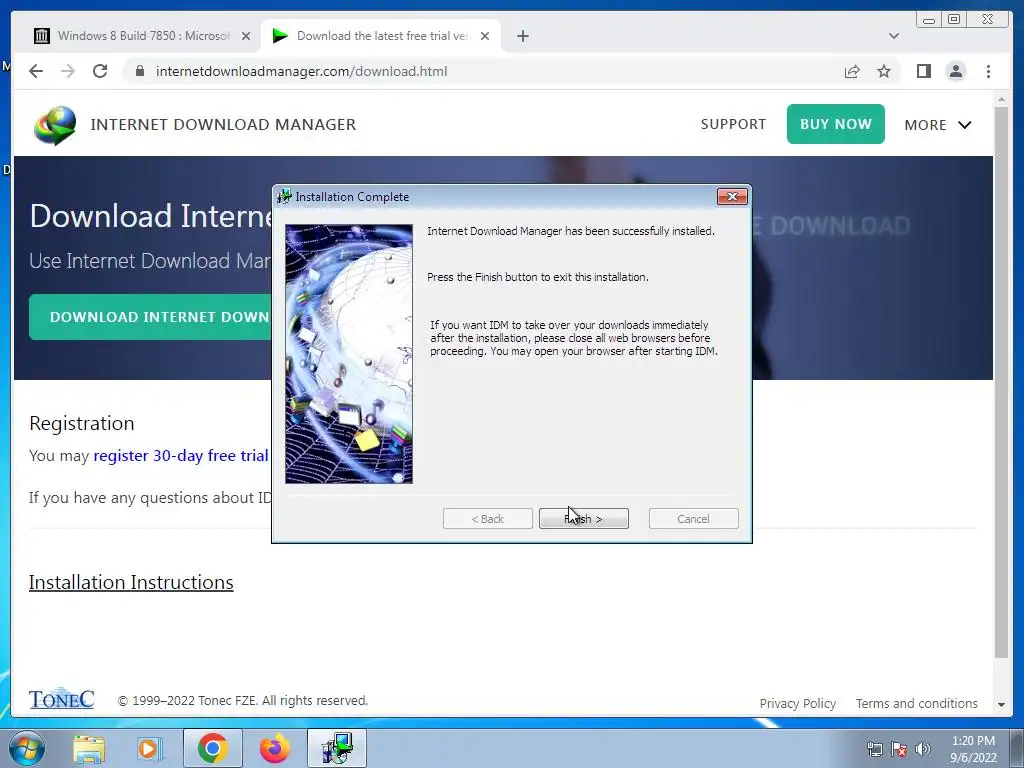This screenshot has height=768, width=1024.
Task: Click Cancel in the installer dialog
Action: [x=693, y=519]
